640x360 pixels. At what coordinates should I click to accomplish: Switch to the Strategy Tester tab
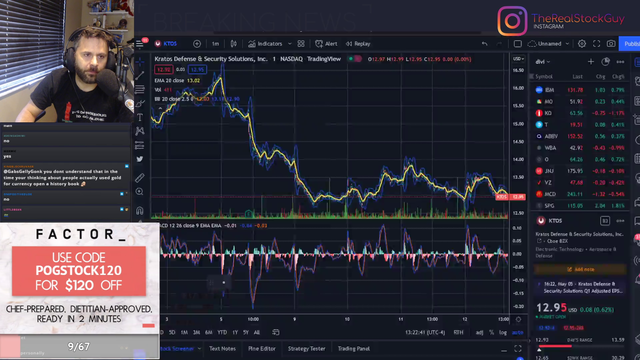click(x=307, y=349)
